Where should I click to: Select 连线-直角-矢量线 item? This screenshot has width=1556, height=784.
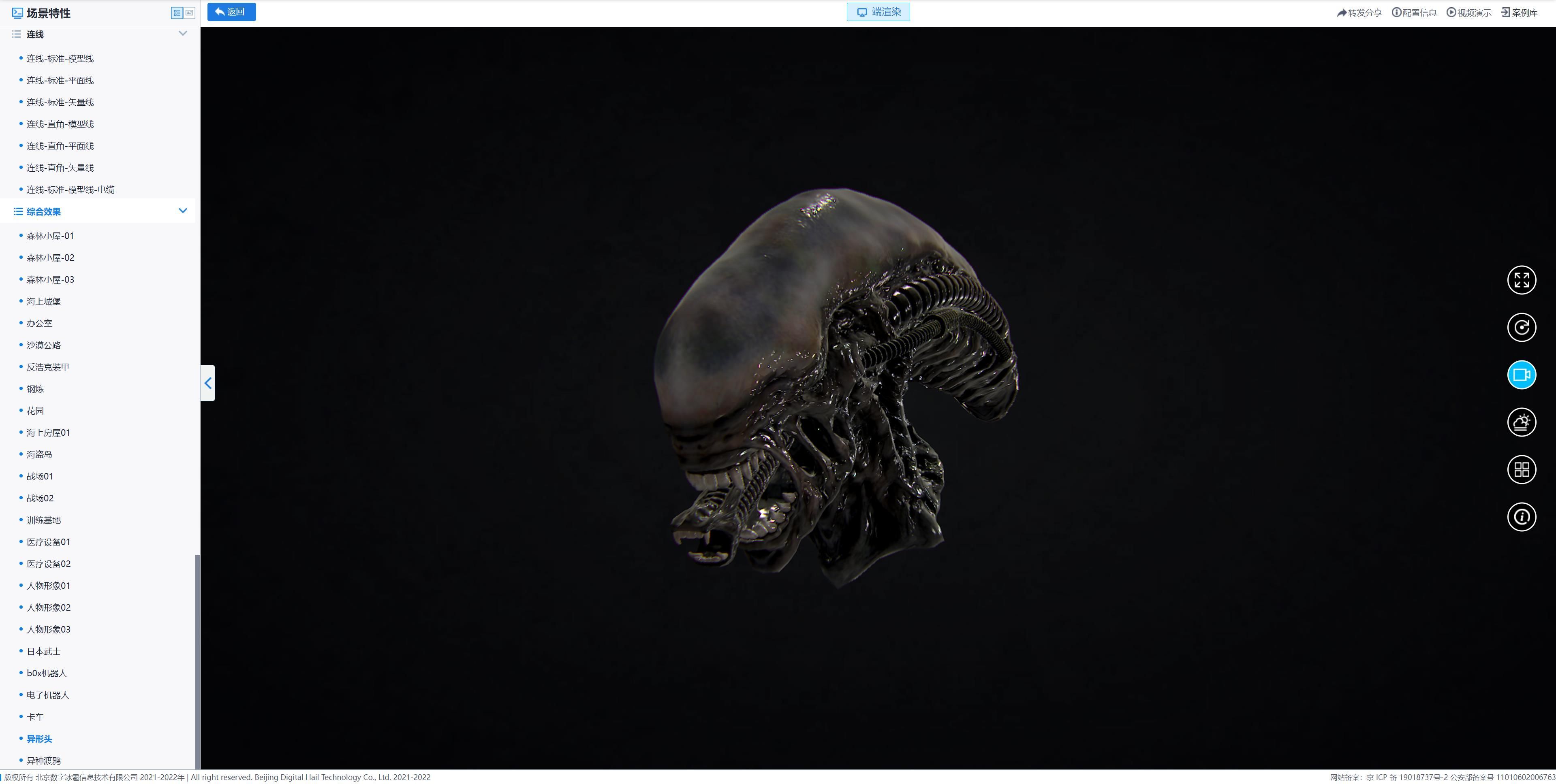pos(60,168)
